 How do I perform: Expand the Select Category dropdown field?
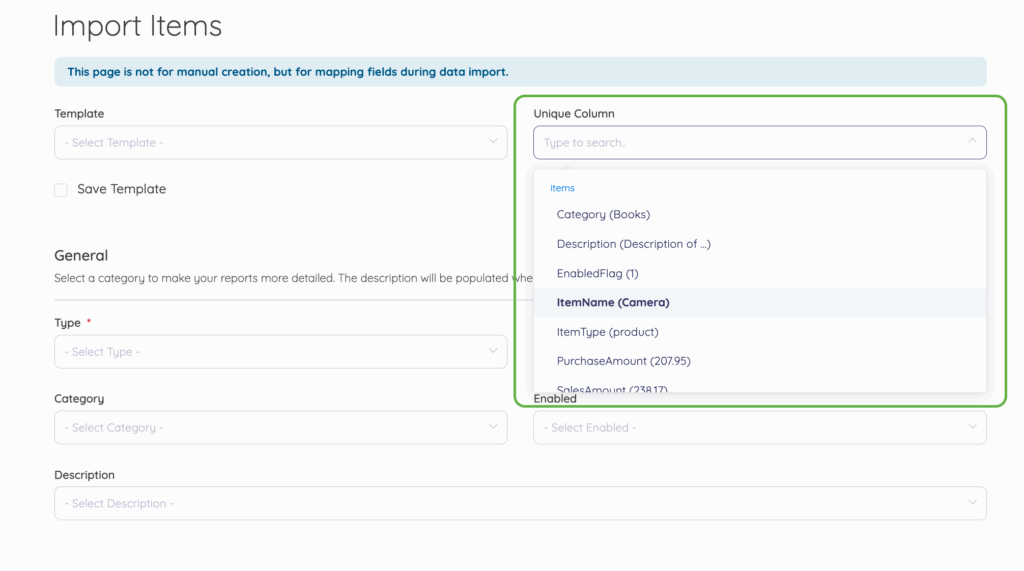tap(270, 427)
